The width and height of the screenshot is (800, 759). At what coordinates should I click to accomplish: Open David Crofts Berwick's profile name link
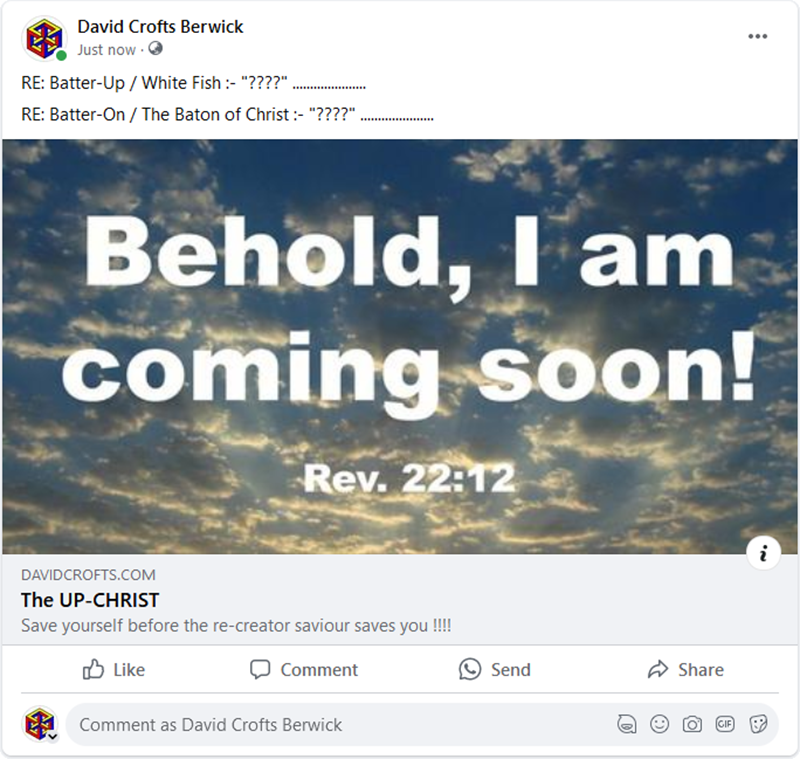click(160, 27)
